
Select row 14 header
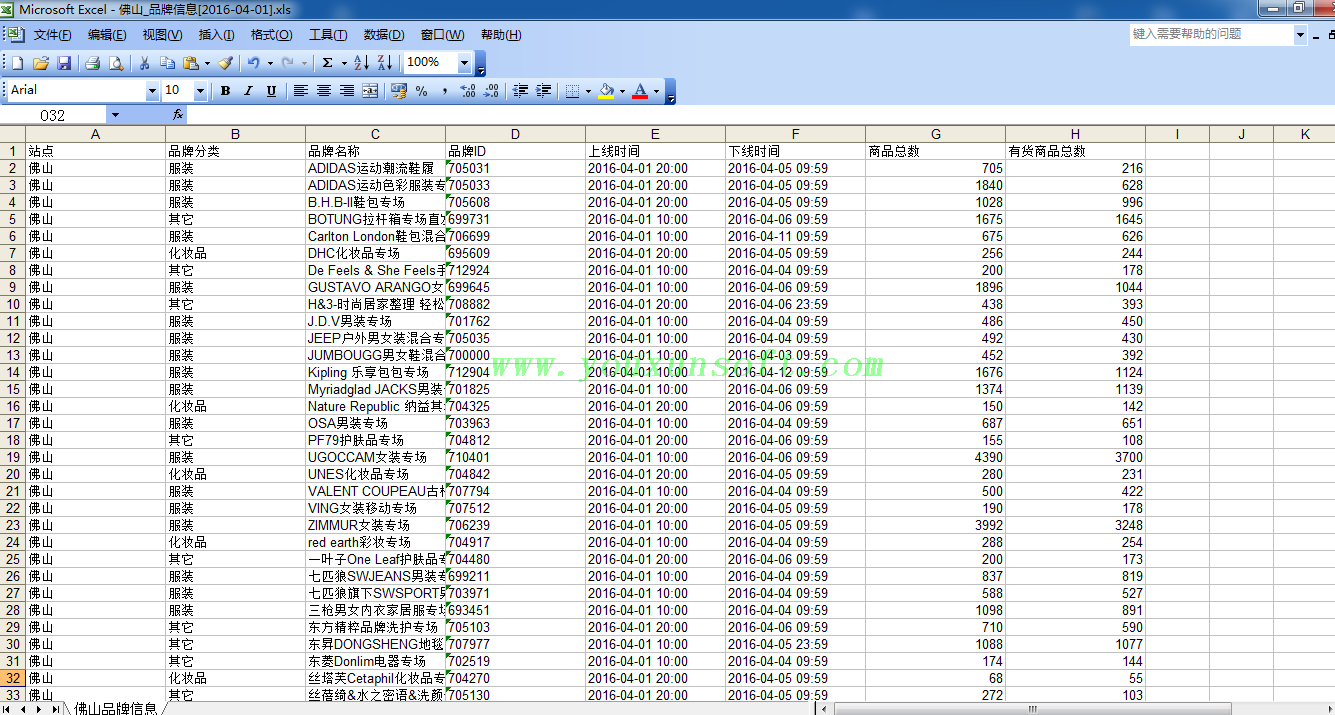pos(13,372)
